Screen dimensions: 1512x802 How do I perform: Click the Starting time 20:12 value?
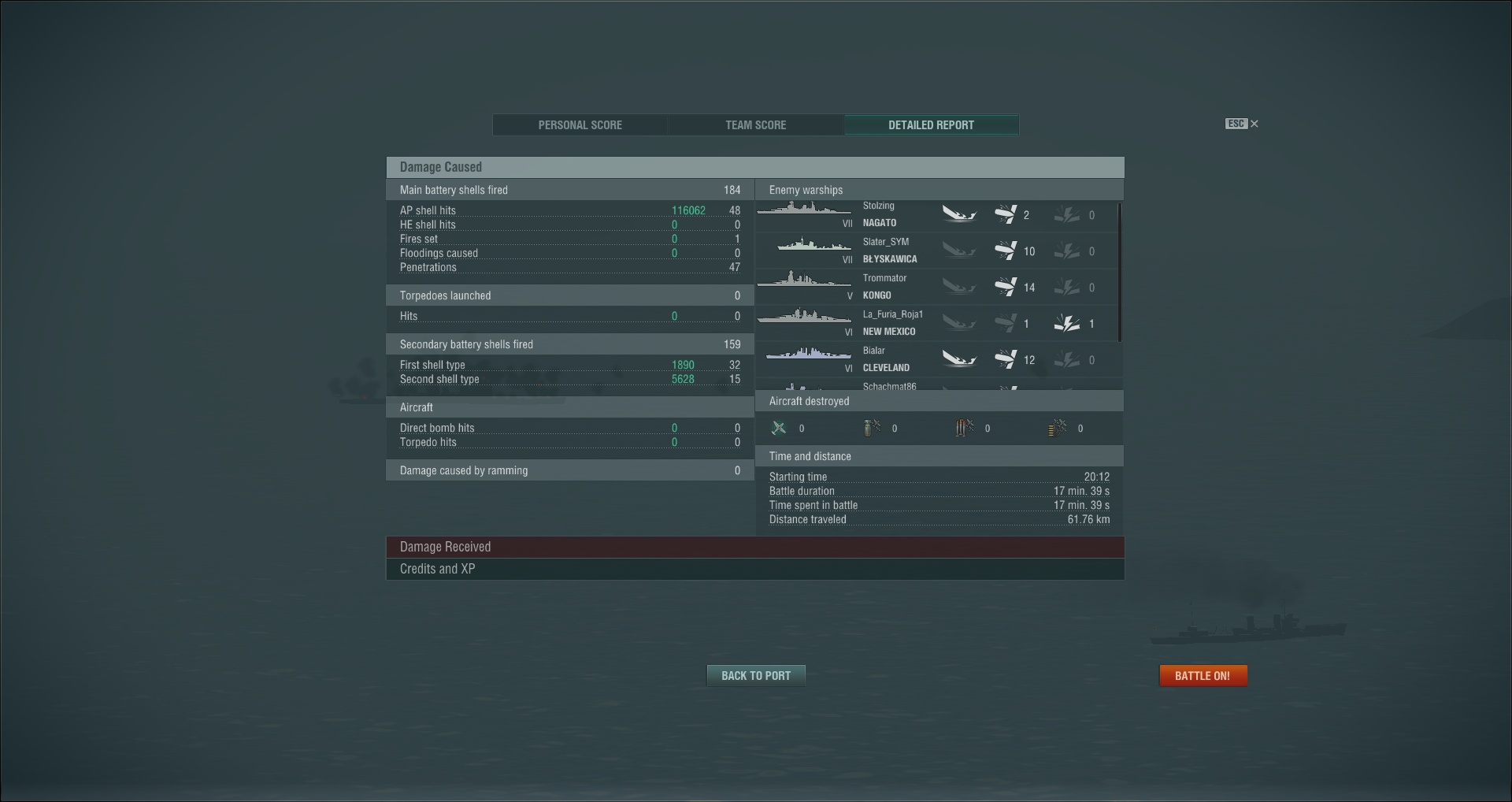coord(1096,477)
